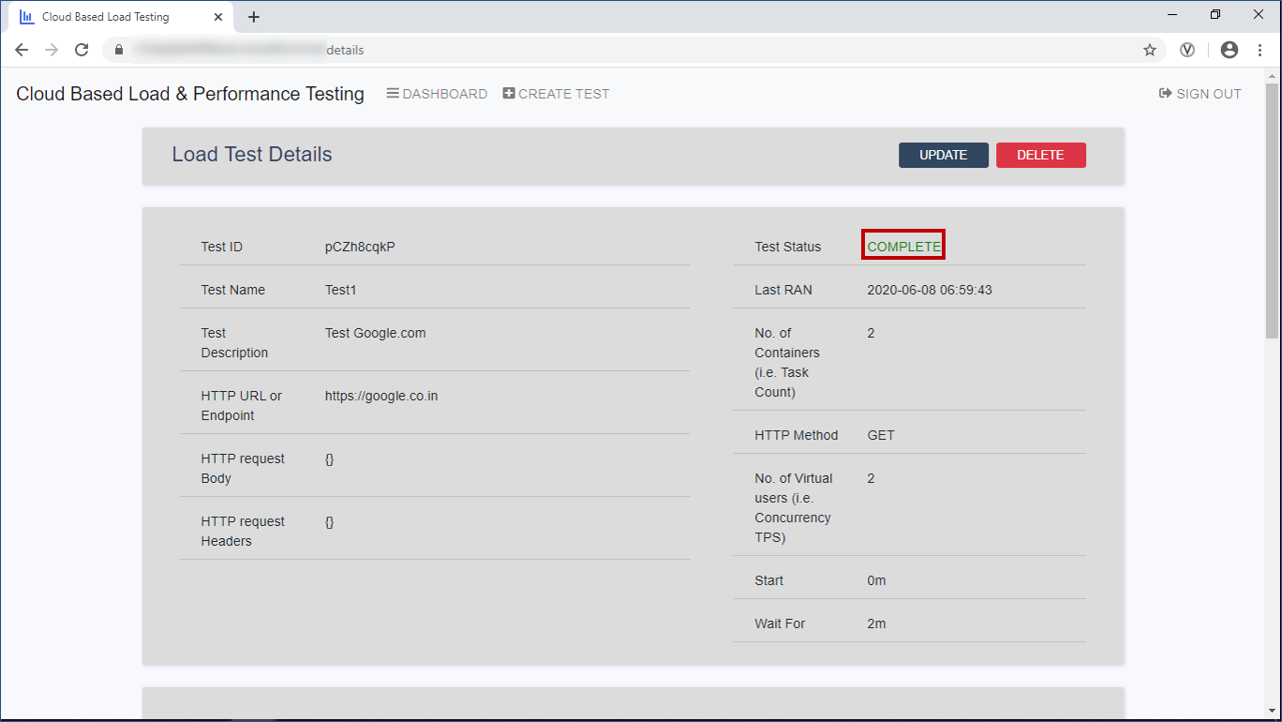Screen dimensions: 1282x722
Task: Select the Cloud Based Load Testing tab
Action: tap(120, 17)
